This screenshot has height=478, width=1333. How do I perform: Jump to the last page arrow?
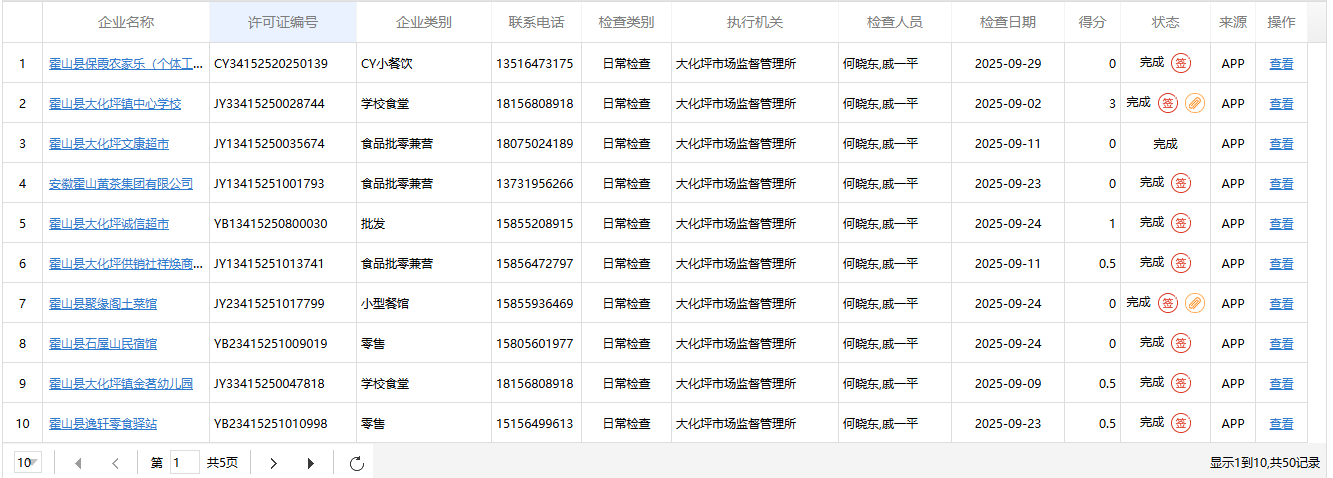(x=311, y=463)
